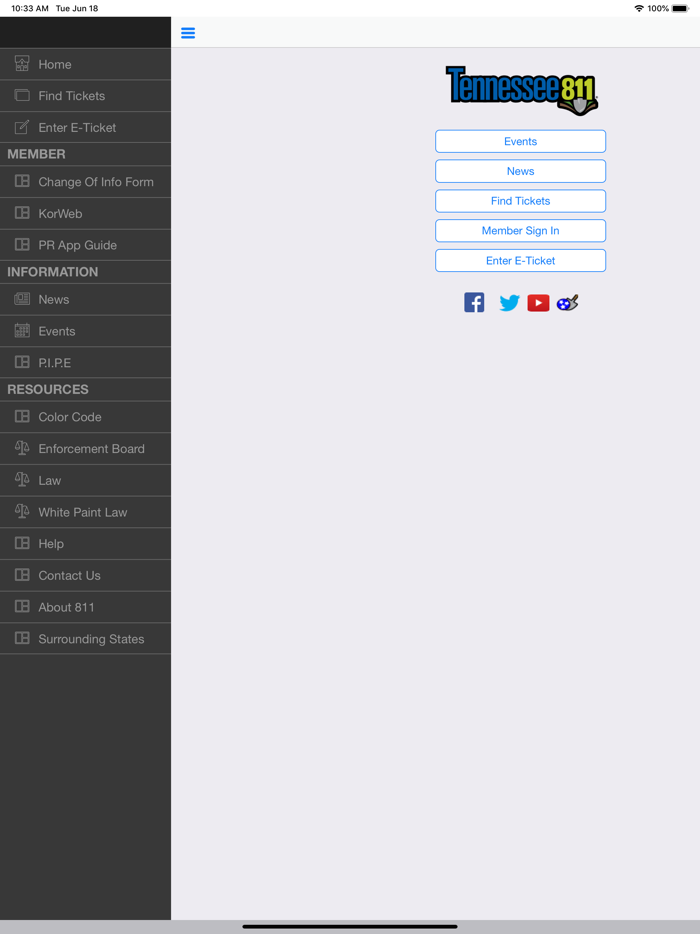Screen dimensions: 700x934
Task: Open the Law sidebar item
Action: click(85, 480)
